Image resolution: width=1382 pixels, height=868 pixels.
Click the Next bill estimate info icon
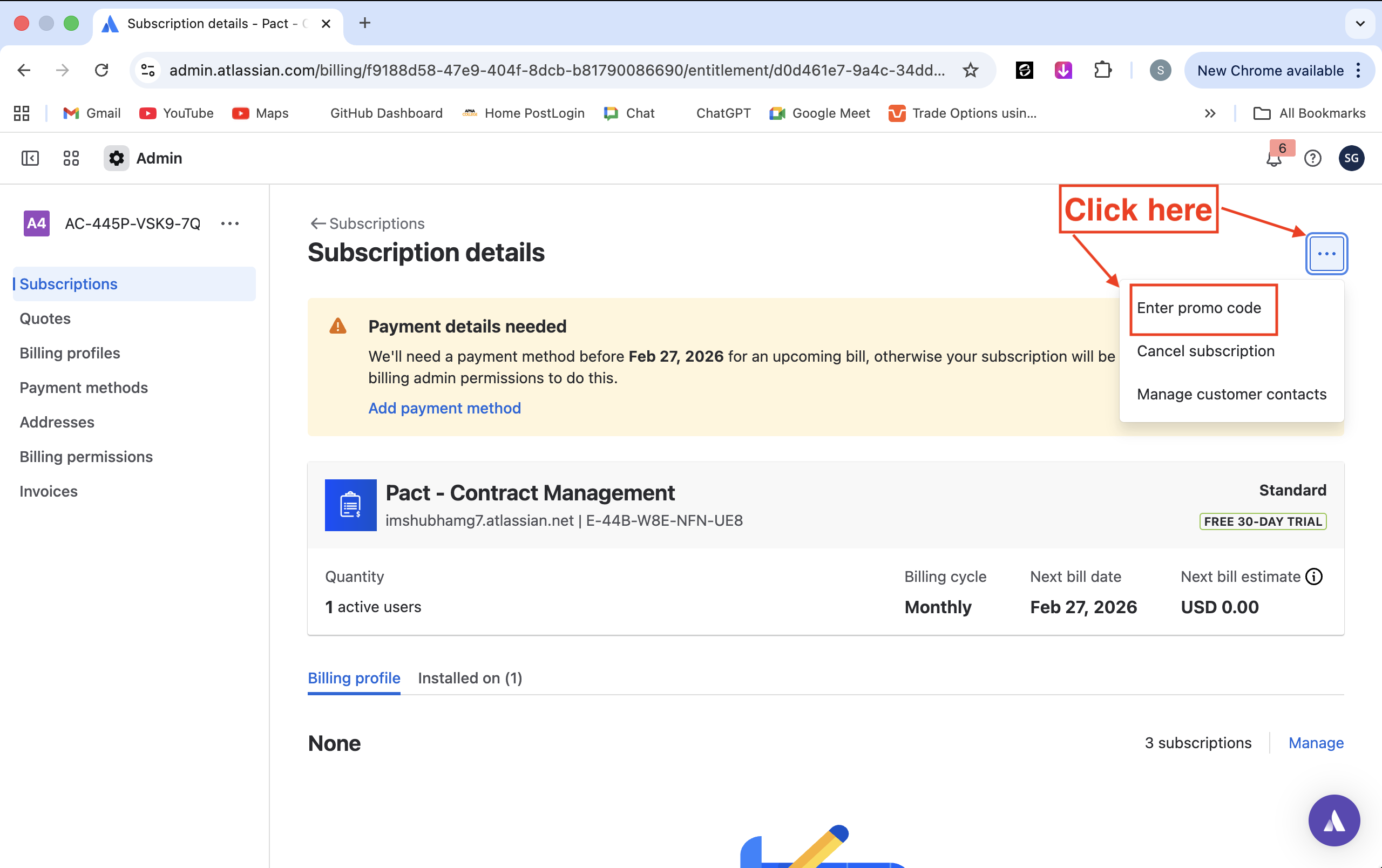[x=1313, y=577]
